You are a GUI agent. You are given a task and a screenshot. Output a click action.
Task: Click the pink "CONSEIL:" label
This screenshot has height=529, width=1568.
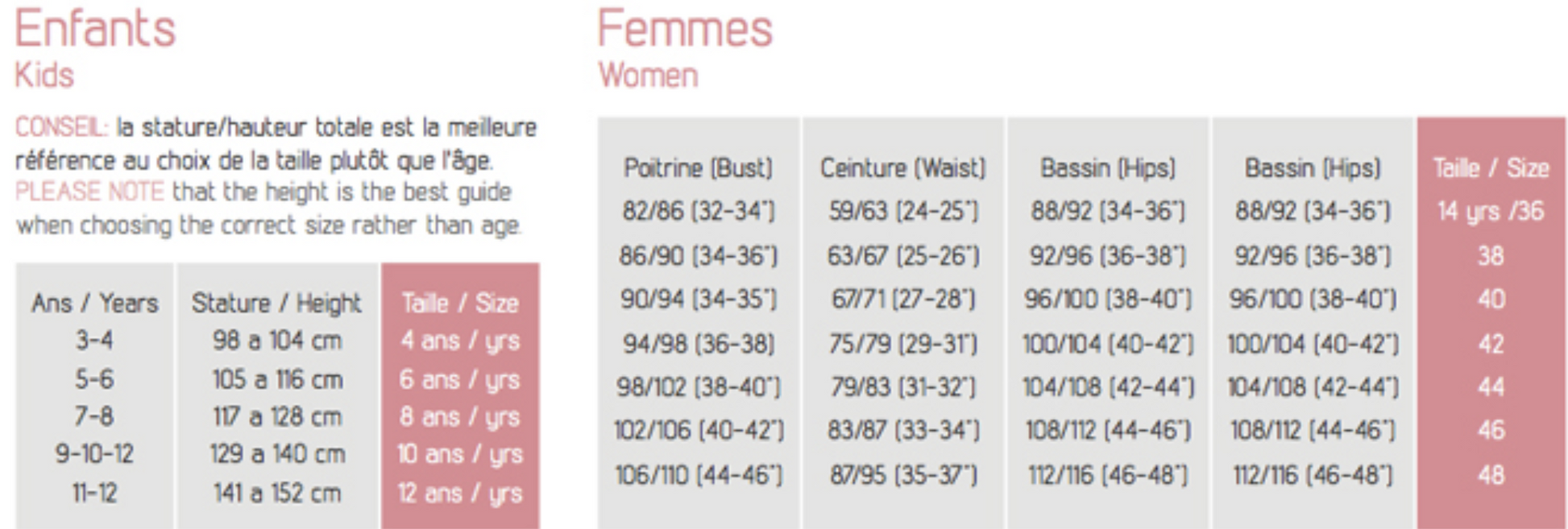click(x=61, y=127)
